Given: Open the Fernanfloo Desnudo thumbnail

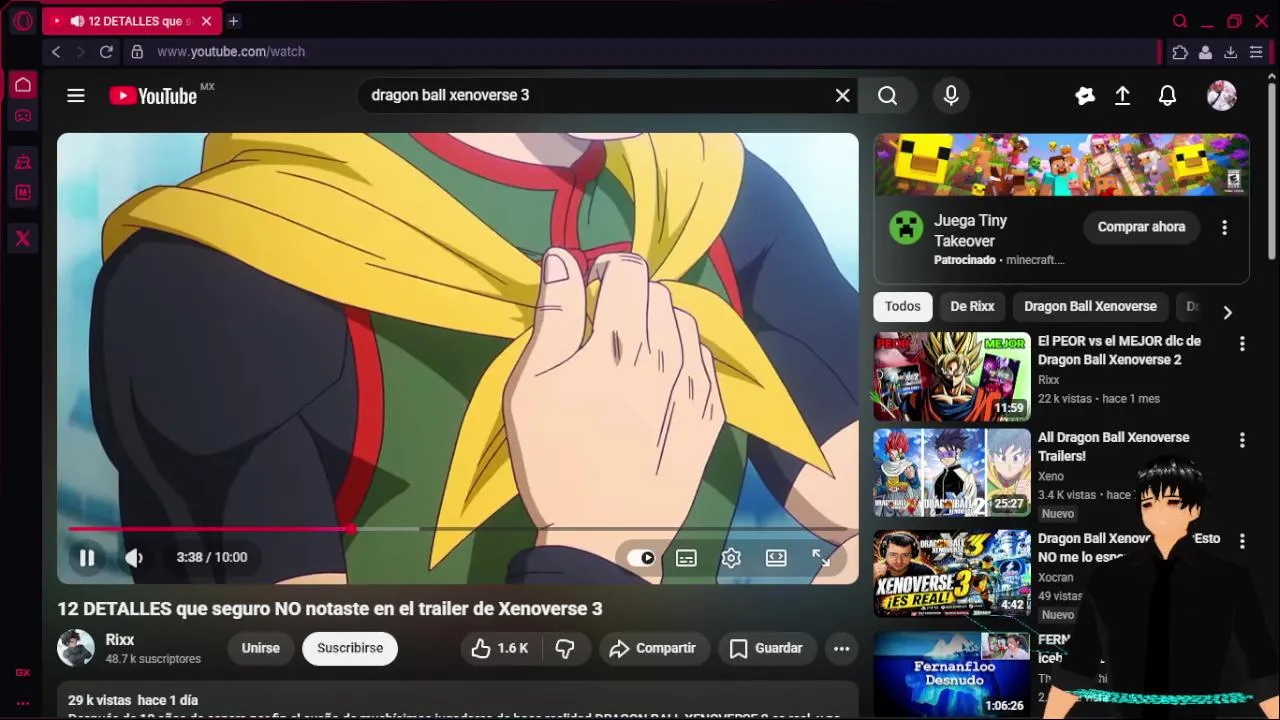Looking at the screenshot, I should pyautogui.click(x=952, y=674).
